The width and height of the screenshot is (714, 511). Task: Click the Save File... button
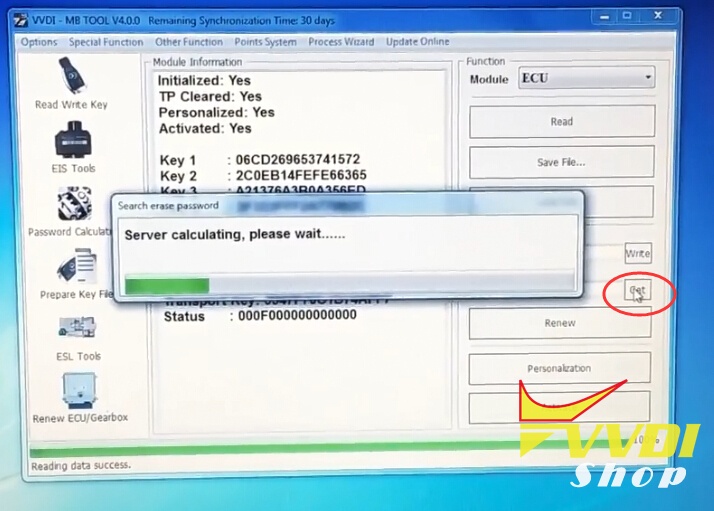[562, 162]
